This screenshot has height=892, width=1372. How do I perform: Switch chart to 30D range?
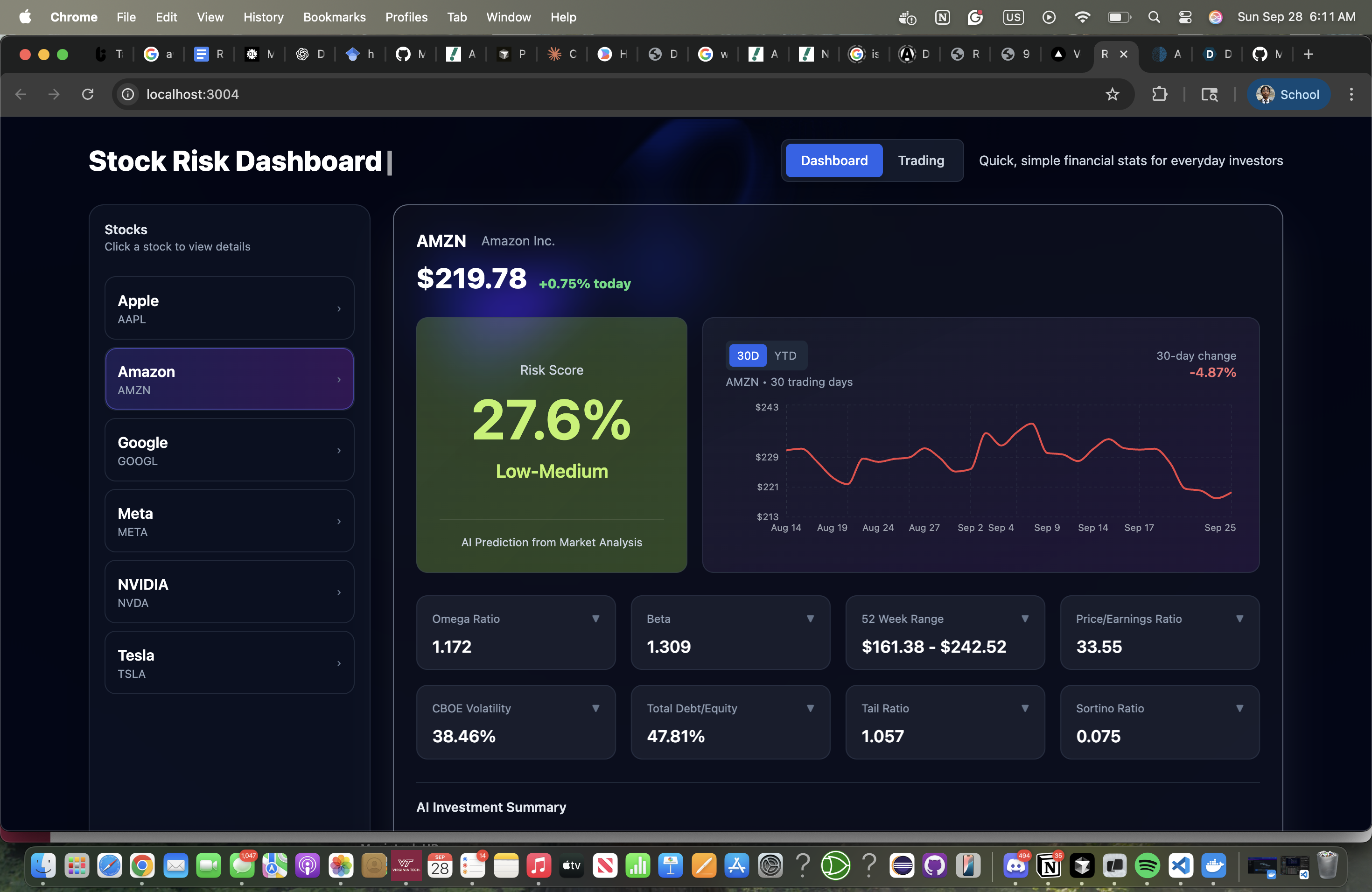[747, 355]
